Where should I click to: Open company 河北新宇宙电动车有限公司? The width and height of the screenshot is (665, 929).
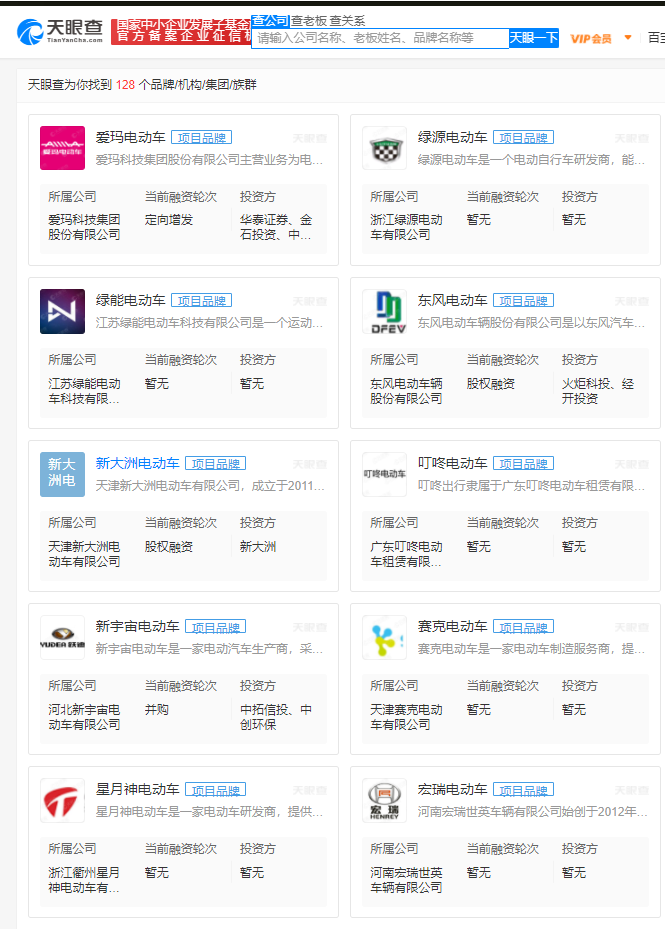click(x=84, y=717)
